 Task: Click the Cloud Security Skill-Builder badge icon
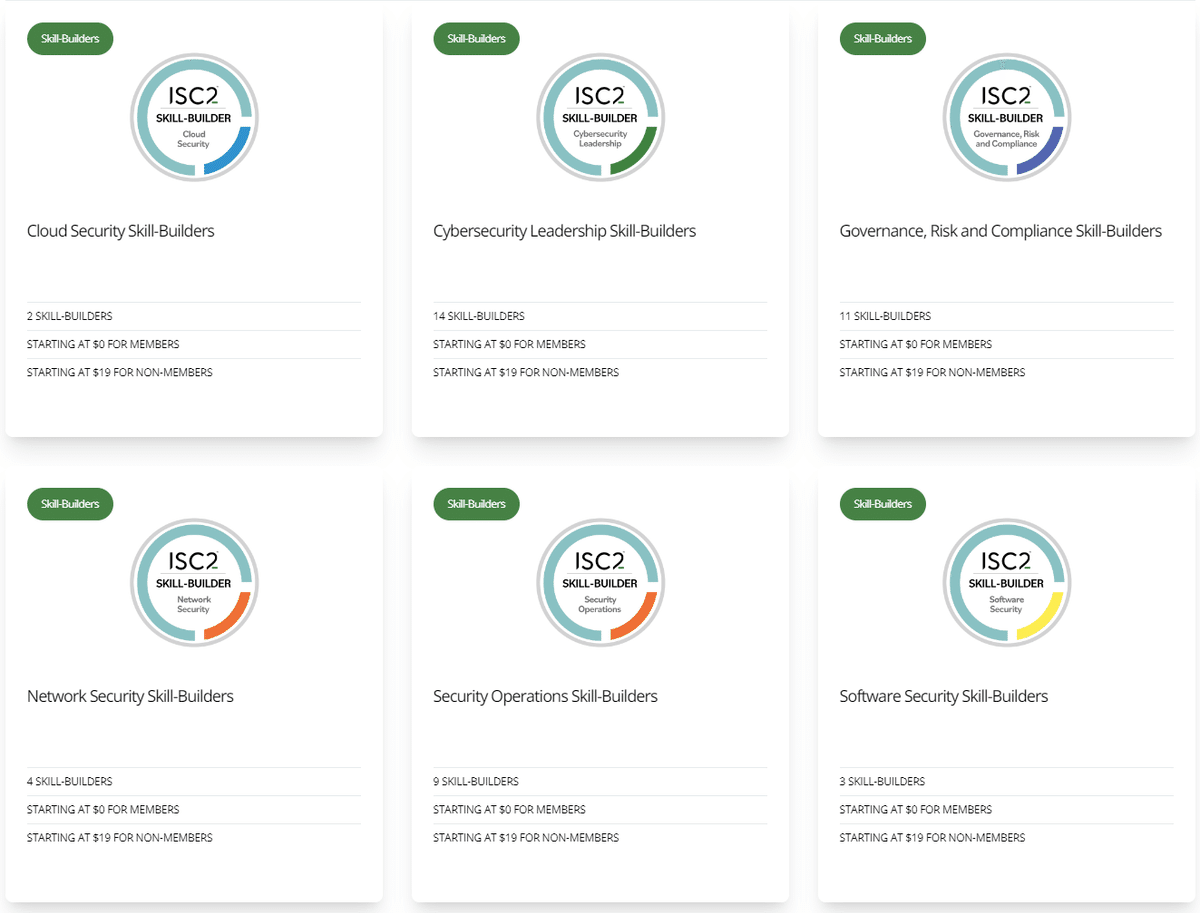point(194,117)
